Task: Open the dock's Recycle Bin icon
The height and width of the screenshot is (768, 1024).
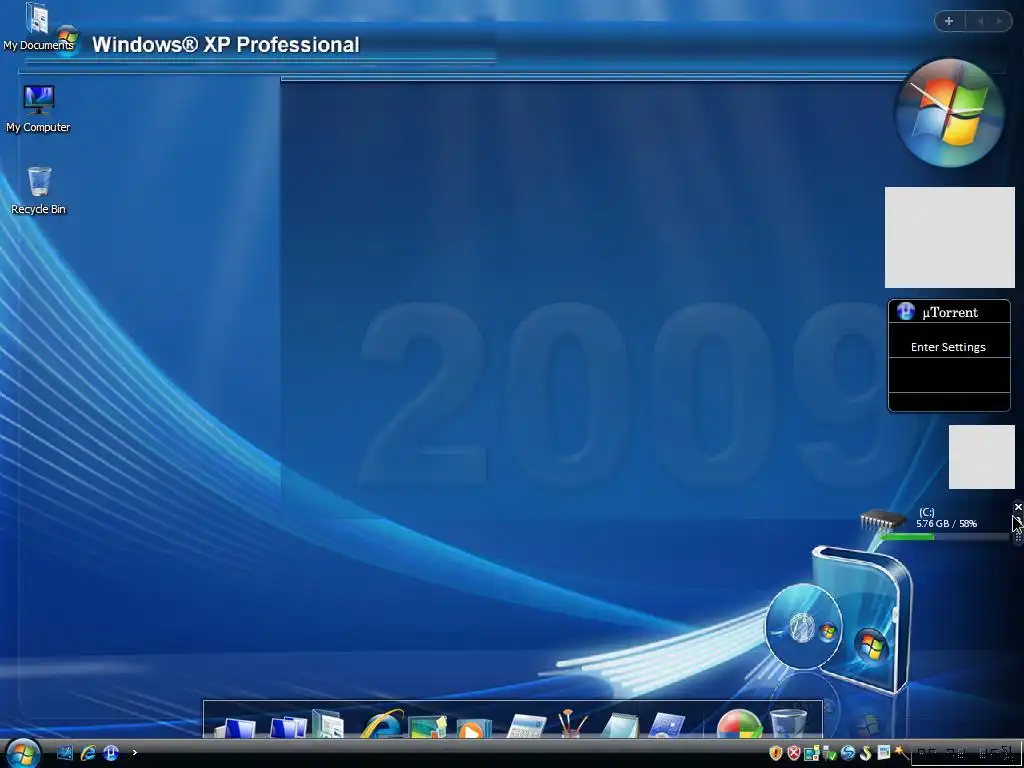Action: 789,724
